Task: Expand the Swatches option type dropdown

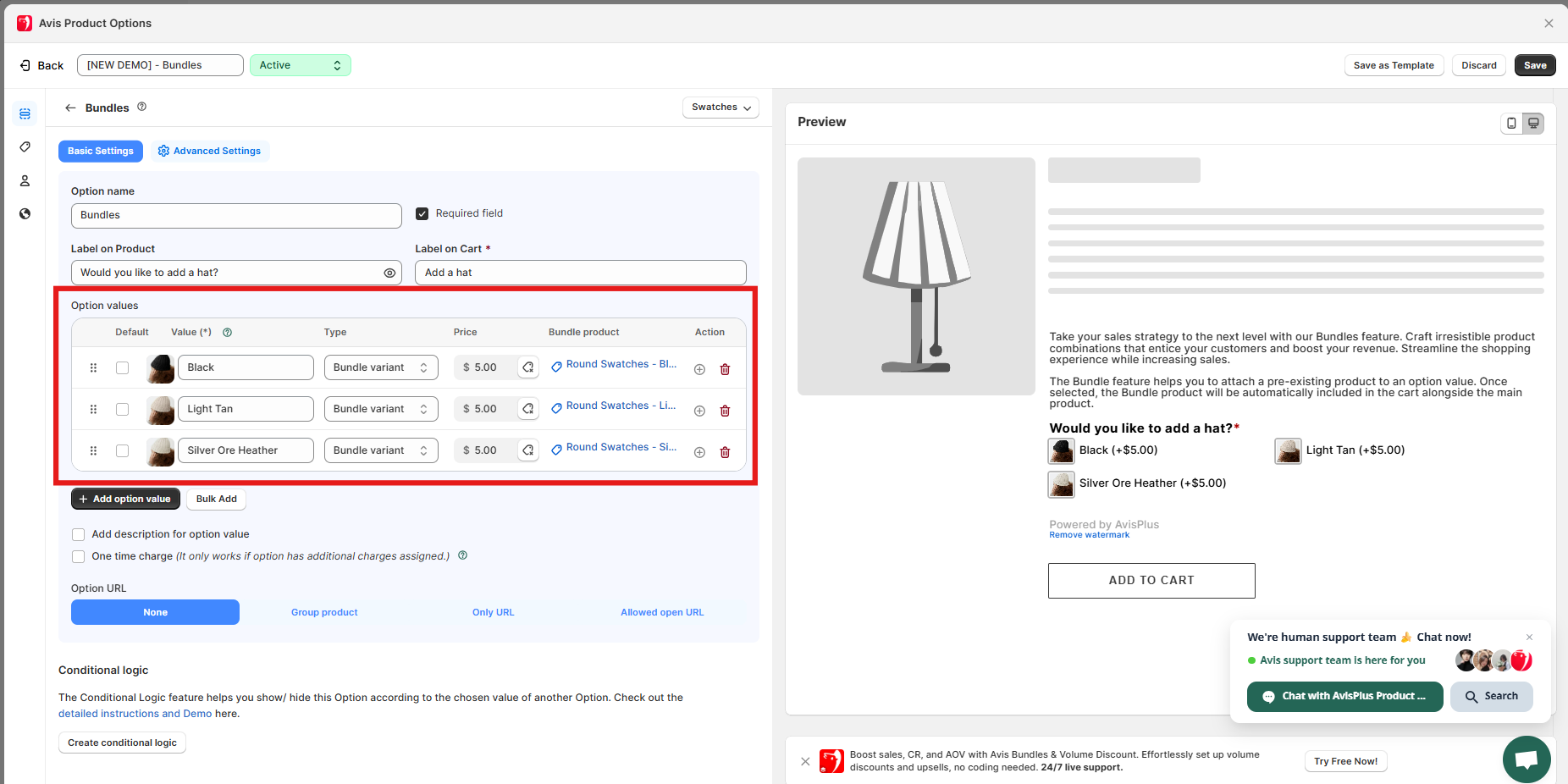Action: click(x=721, y=108)
